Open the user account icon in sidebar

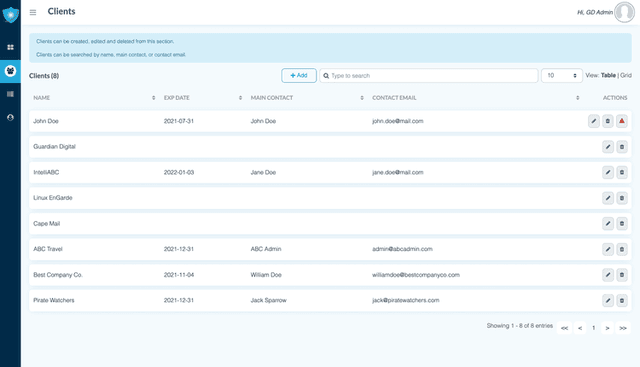10,118
